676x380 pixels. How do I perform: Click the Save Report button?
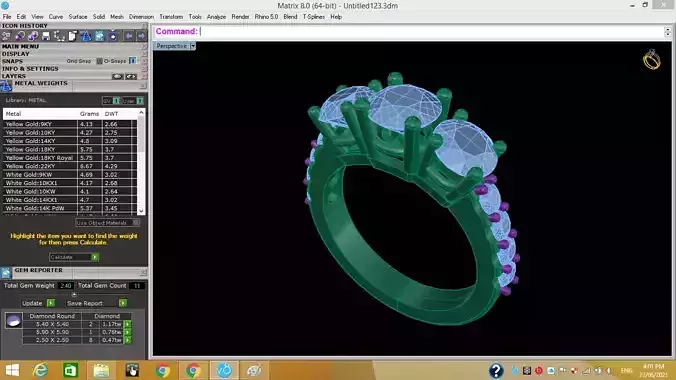(97, 303)
